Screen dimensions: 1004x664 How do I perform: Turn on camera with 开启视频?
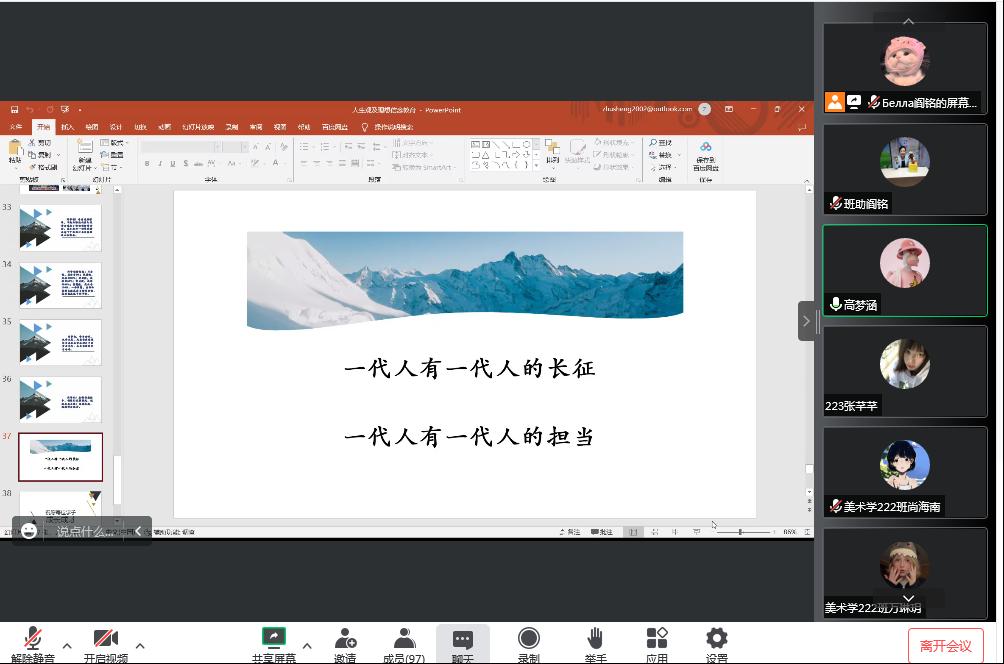tap(105, 639)
